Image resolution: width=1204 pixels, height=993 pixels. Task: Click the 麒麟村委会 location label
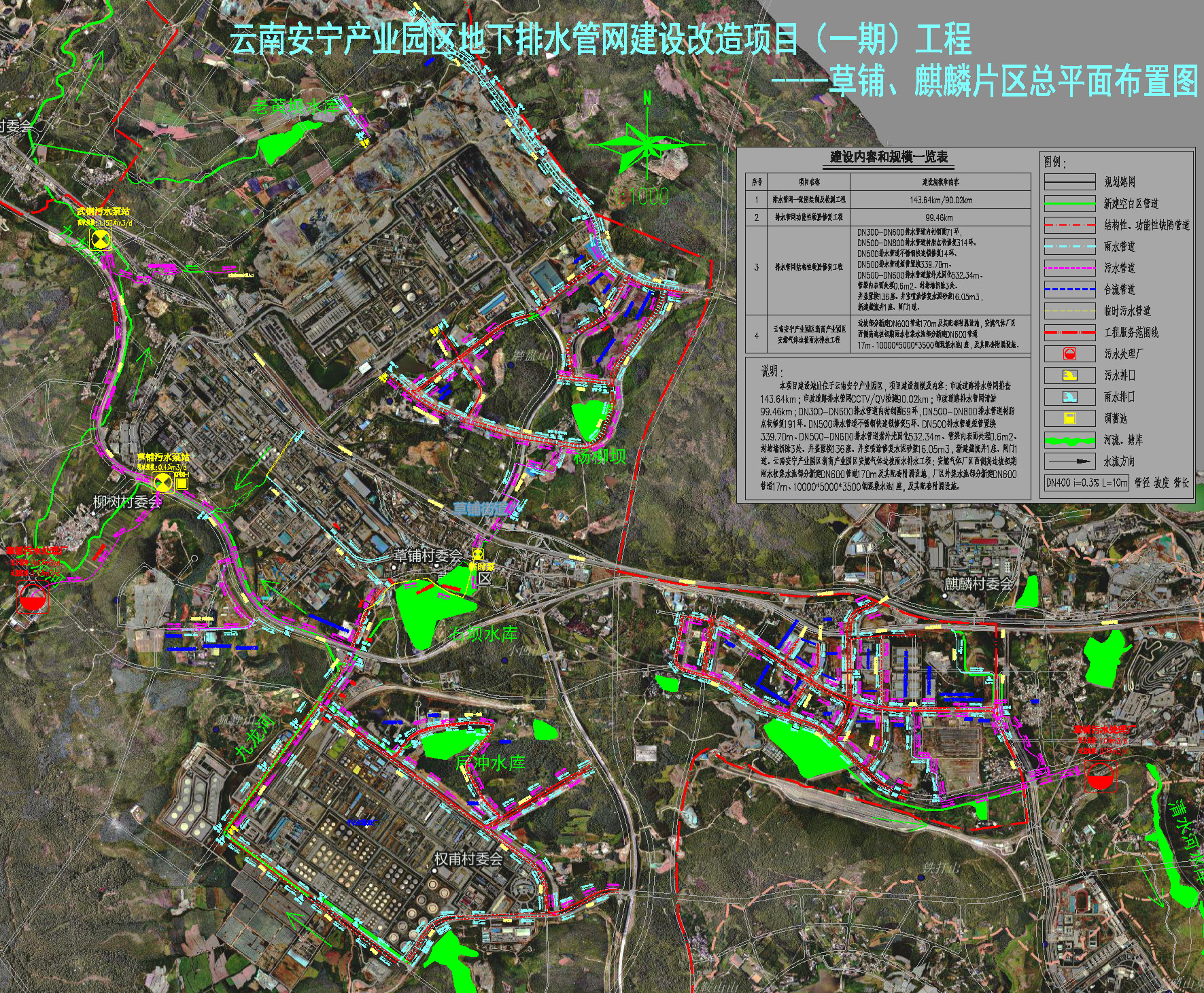point(978,584)
